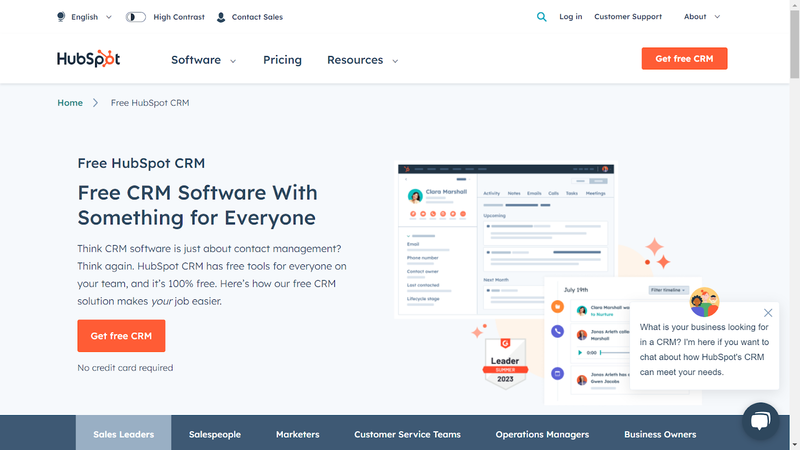
Task: Switch to the Business Owners tab
Action: (660, 434)
